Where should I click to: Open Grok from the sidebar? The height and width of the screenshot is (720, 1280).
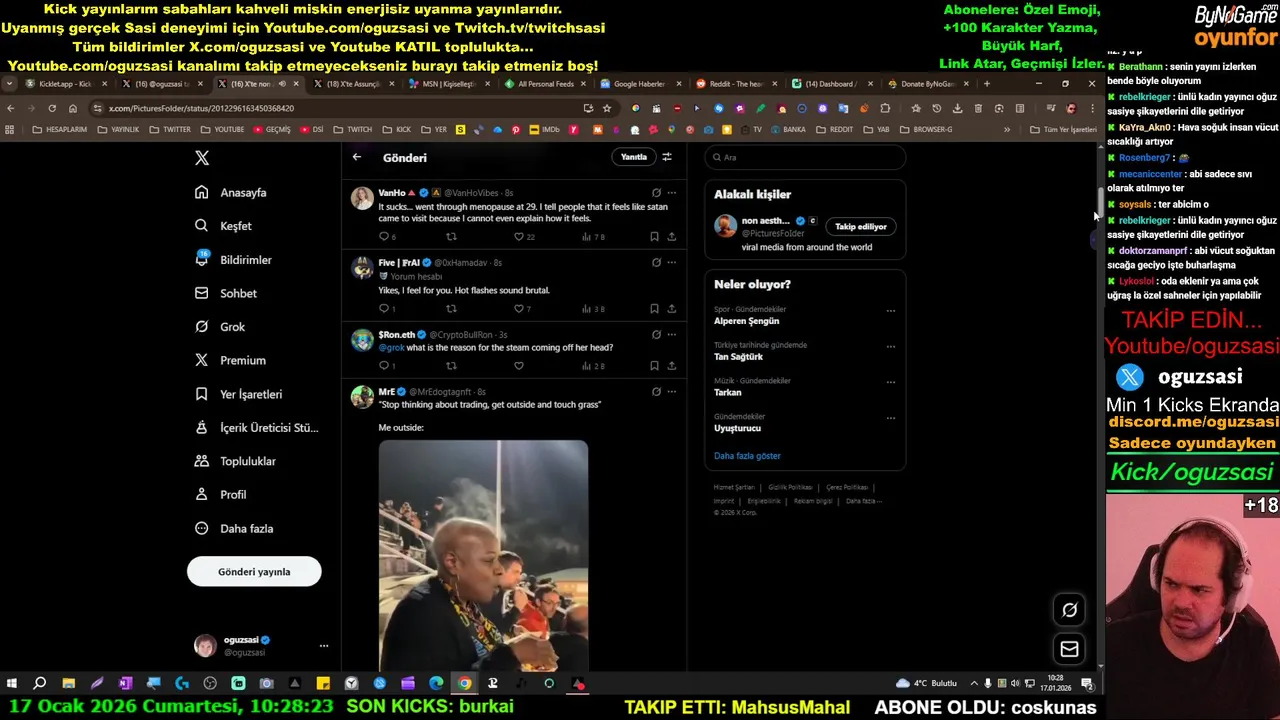220,327
